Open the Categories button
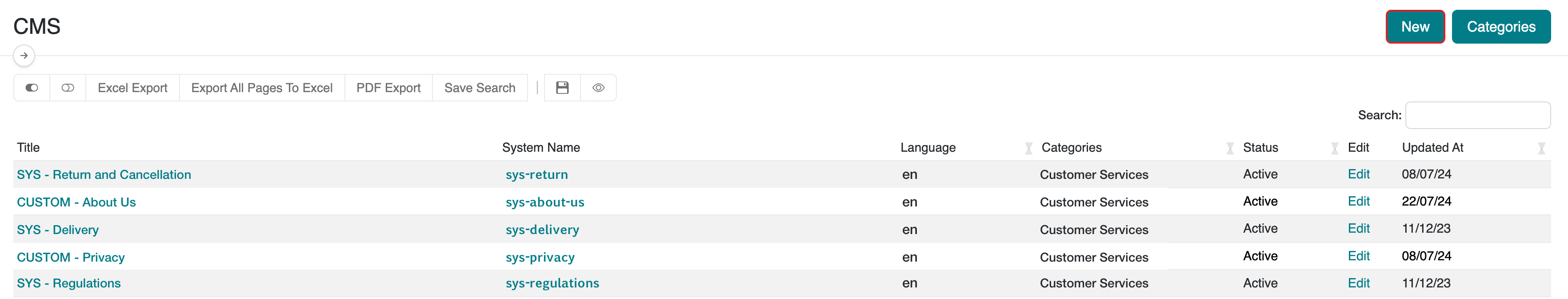This screenshot has height=299, width=1568. (x=1500, y=27)
